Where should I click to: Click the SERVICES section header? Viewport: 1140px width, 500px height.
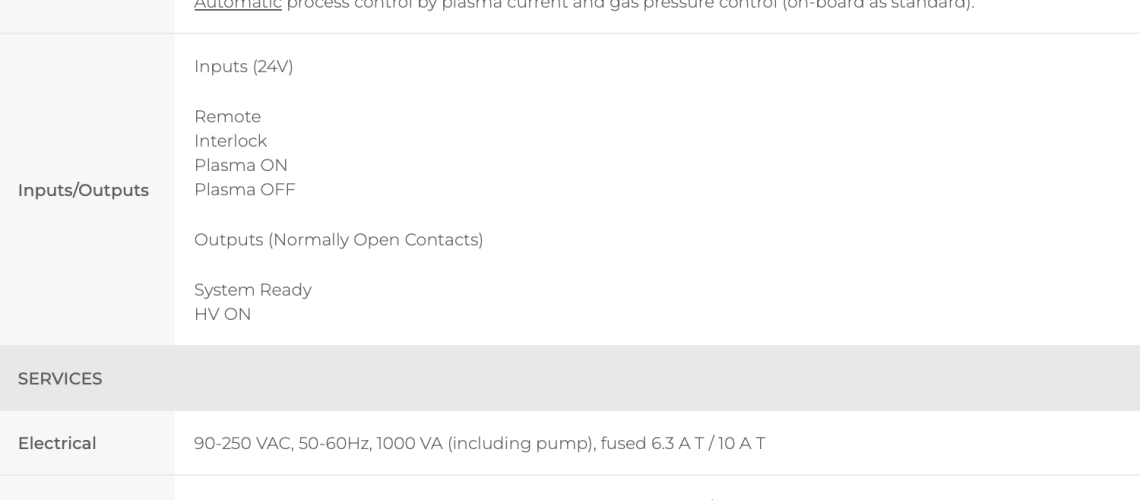coord(60,379)
